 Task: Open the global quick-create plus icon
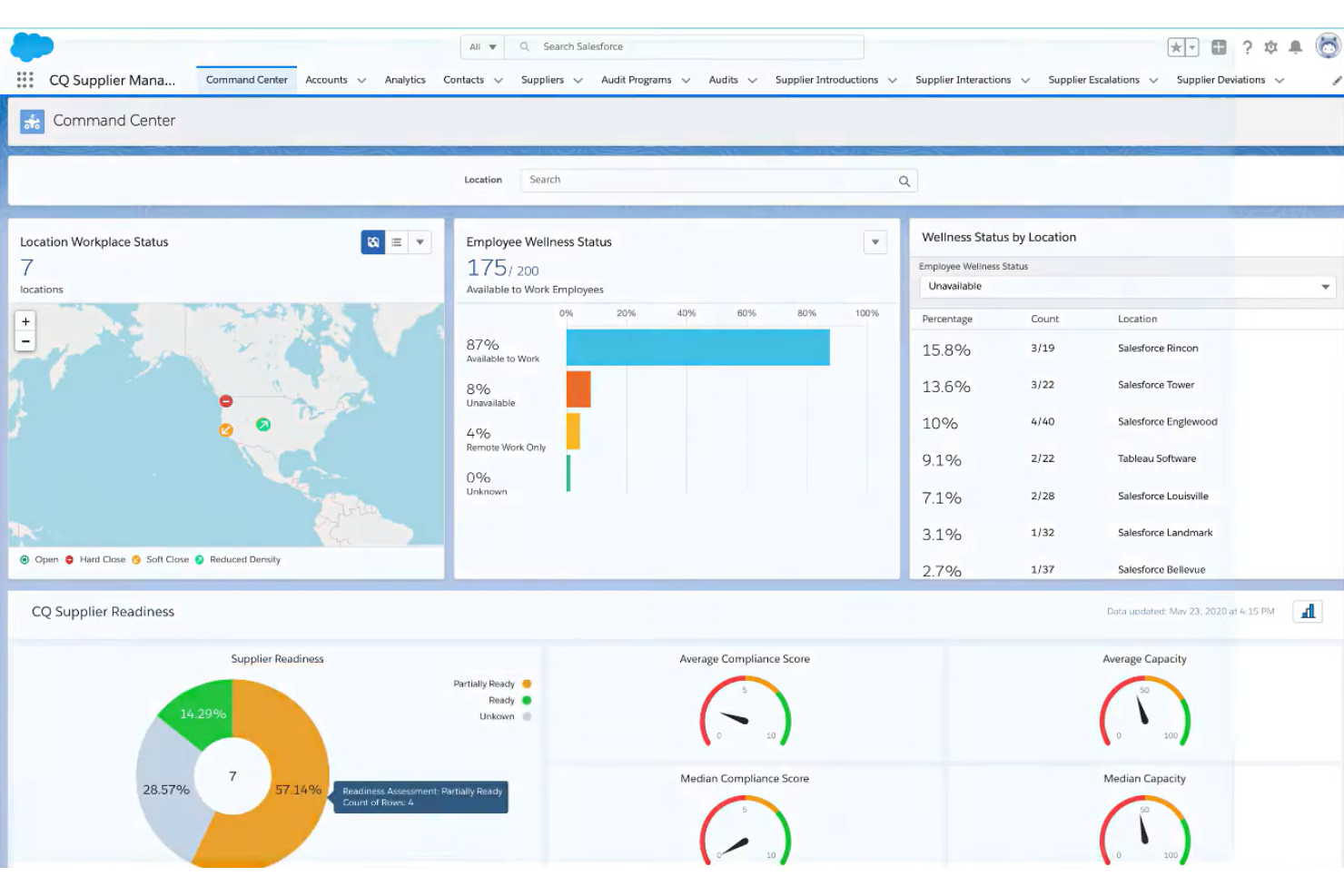1218,46
